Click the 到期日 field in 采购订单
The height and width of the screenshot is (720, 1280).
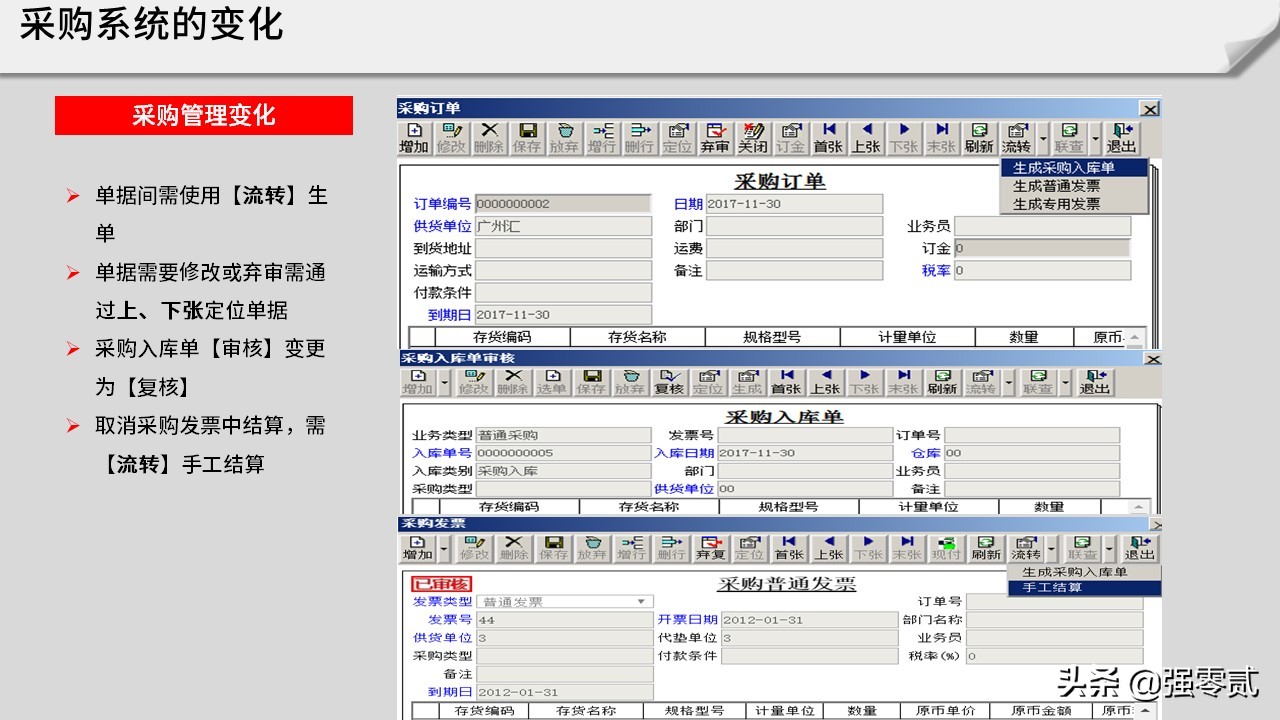(x=563, y=315)
